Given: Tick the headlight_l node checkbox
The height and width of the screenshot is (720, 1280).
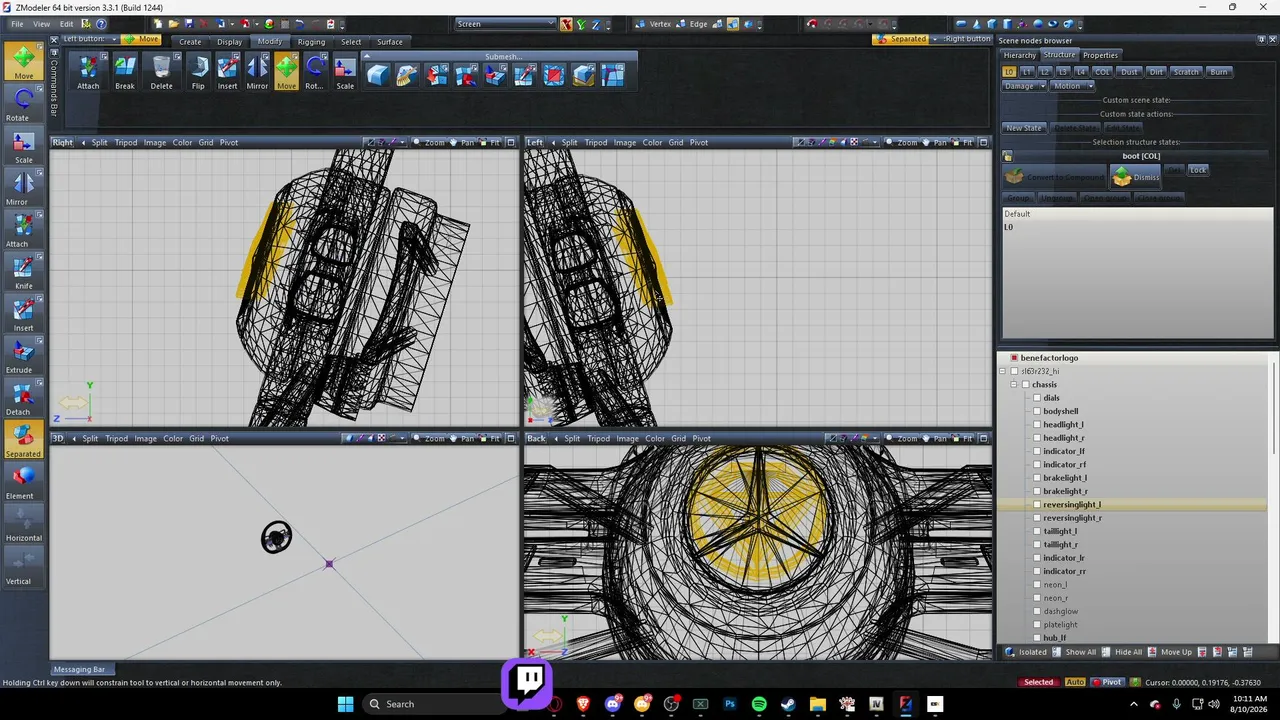Looking at the screenshot, I should point(1037,424).
